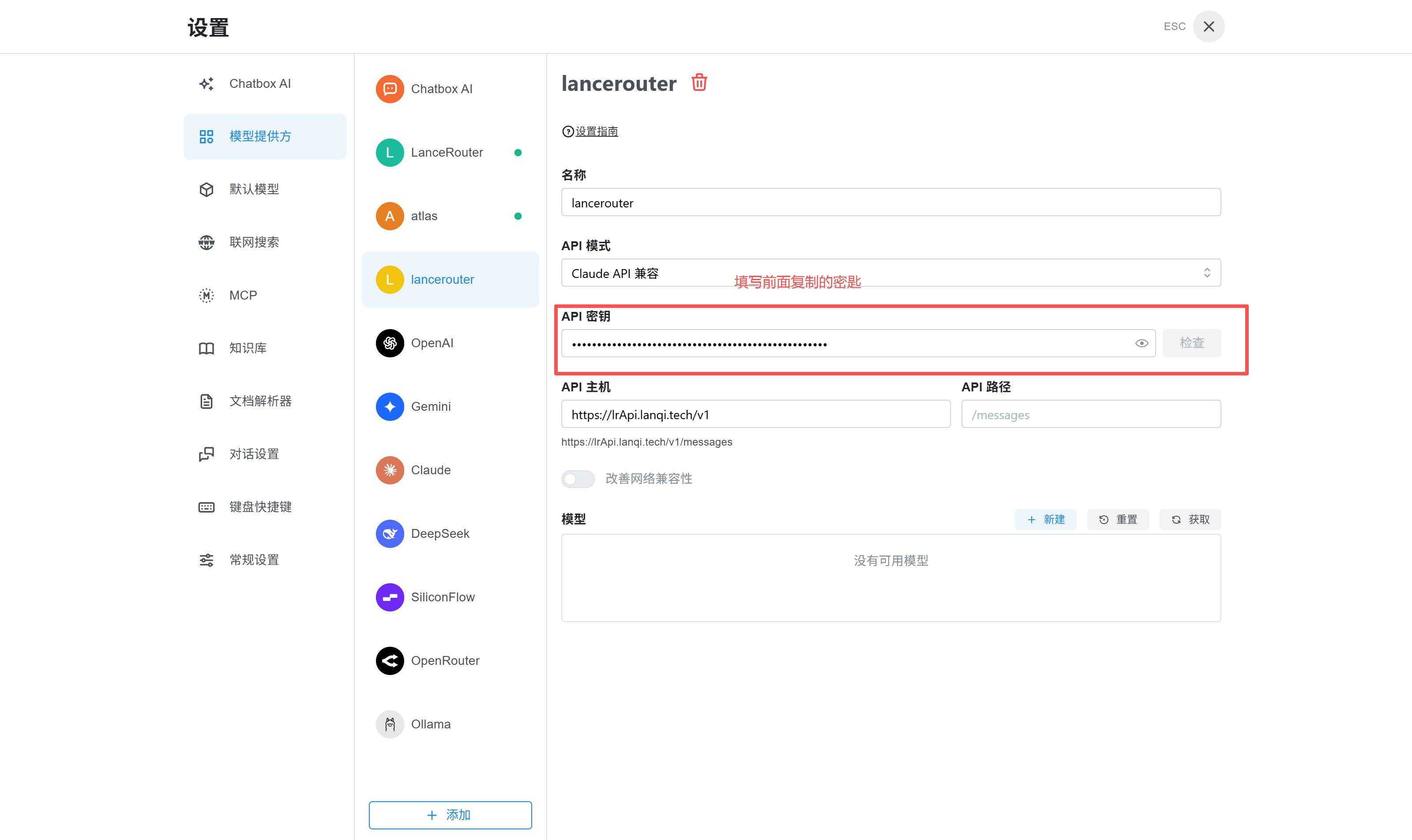Image resolution: width=1412 pixels, height=840 pixels.
Task: Select the Ollama provider logo
Action: (390, 724)
